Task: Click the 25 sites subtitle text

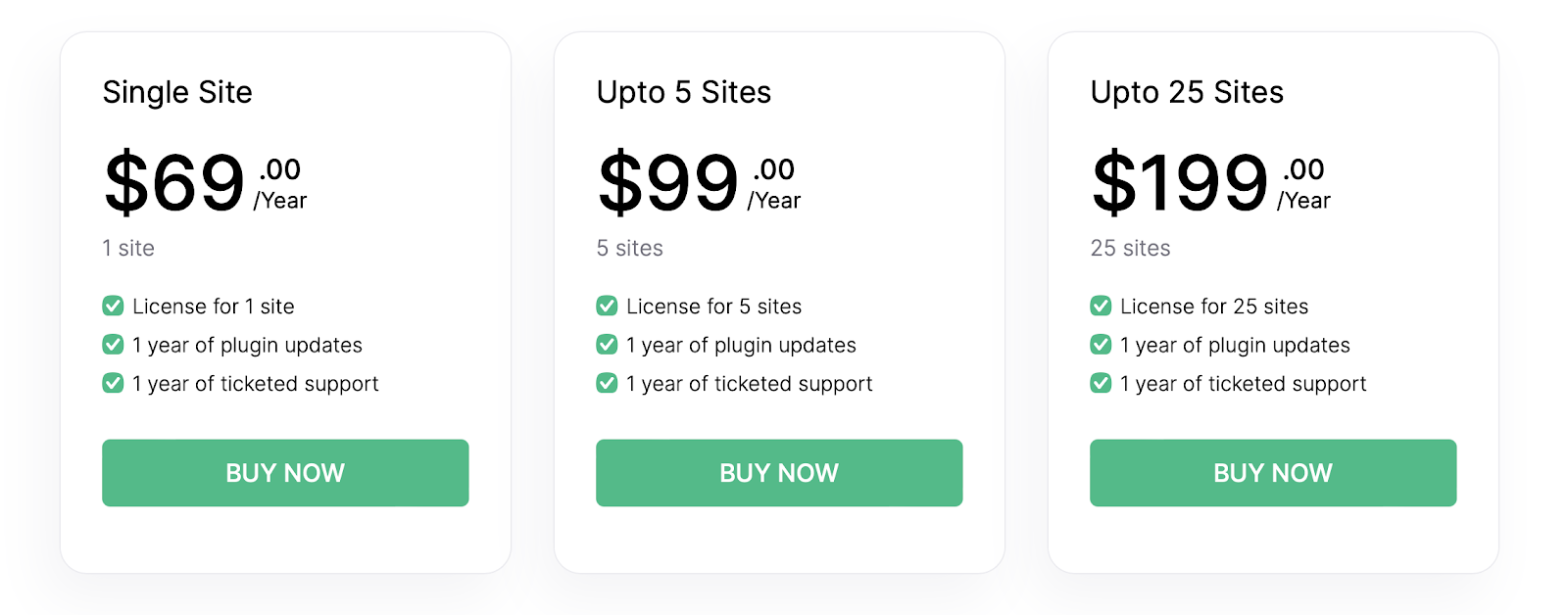Action: click(x=1130, y=248)
